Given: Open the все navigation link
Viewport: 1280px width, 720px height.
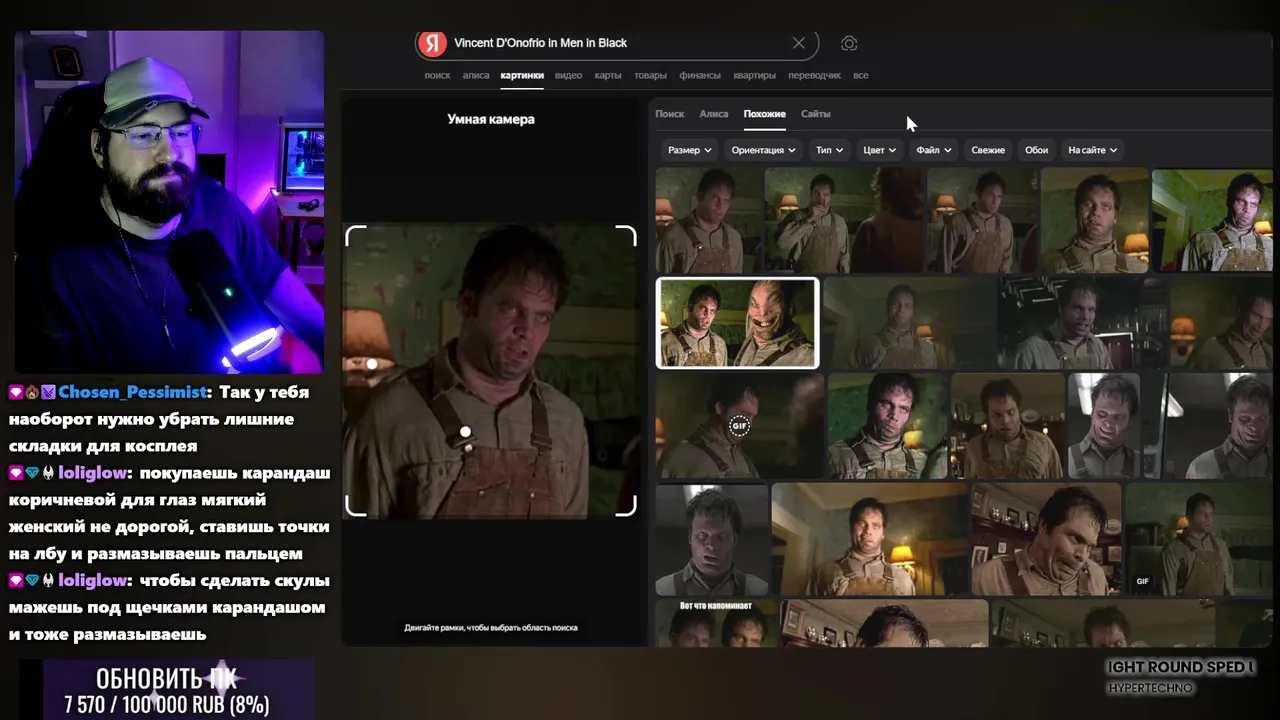Looking at the screenshot, I should click(860, 75).
